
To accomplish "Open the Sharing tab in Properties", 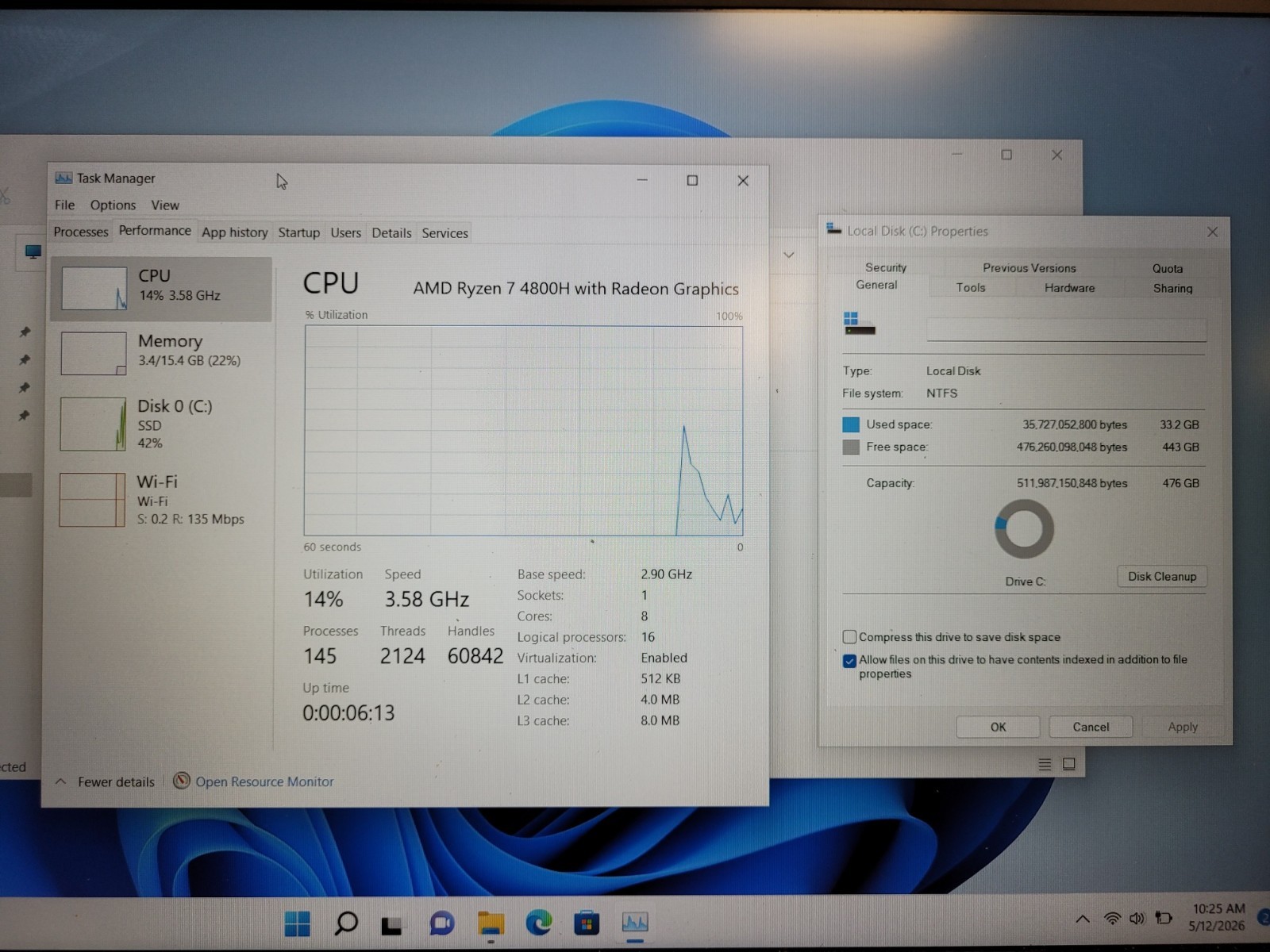I will tap(1172, 288).
